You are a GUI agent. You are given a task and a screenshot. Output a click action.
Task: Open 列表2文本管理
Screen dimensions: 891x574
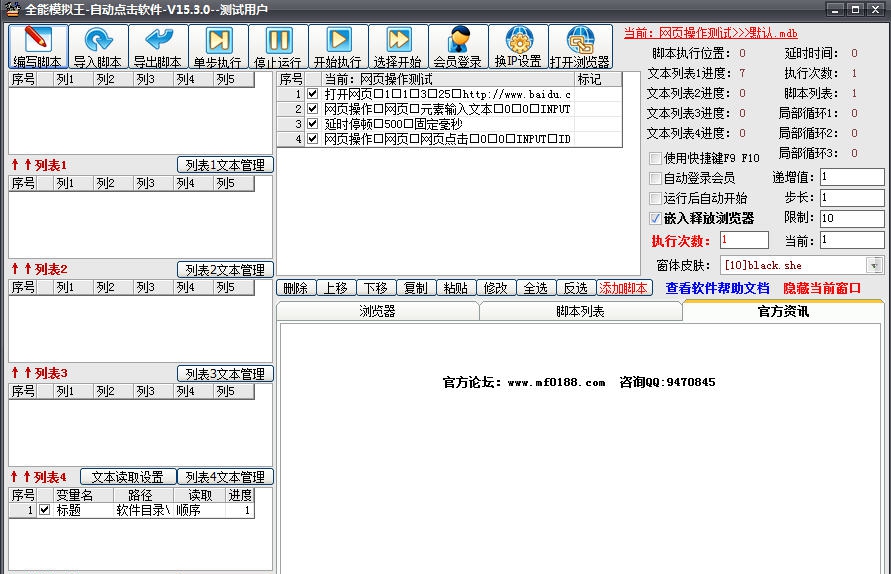[225, 269]
